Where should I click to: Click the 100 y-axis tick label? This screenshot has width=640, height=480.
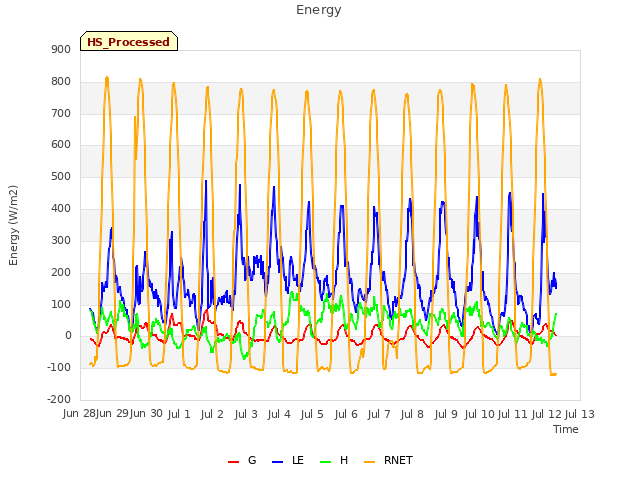click(x=61, y=304)
